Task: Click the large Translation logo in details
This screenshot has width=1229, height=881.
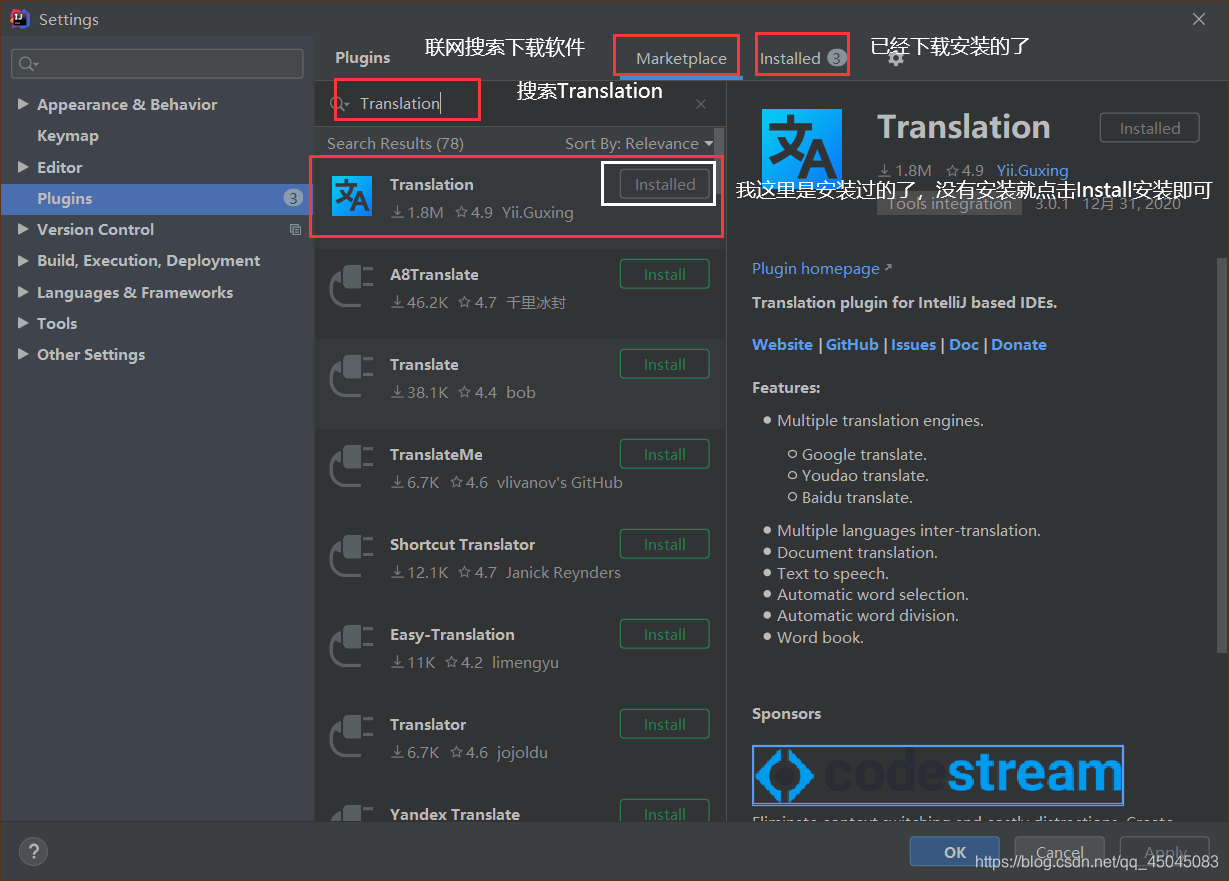Action: (801, 150)
